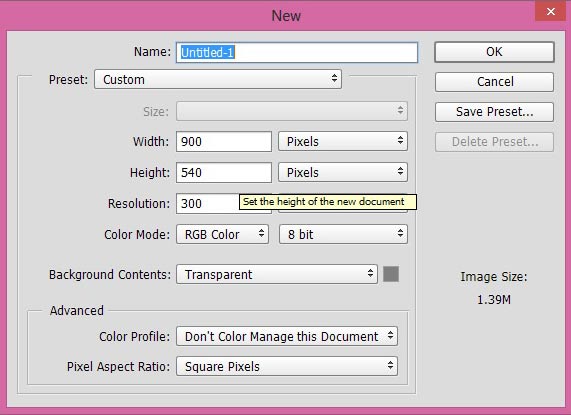Open Background Contents Transparent dropdown
Screen dimensions: 571x415
tap(277, 274)
